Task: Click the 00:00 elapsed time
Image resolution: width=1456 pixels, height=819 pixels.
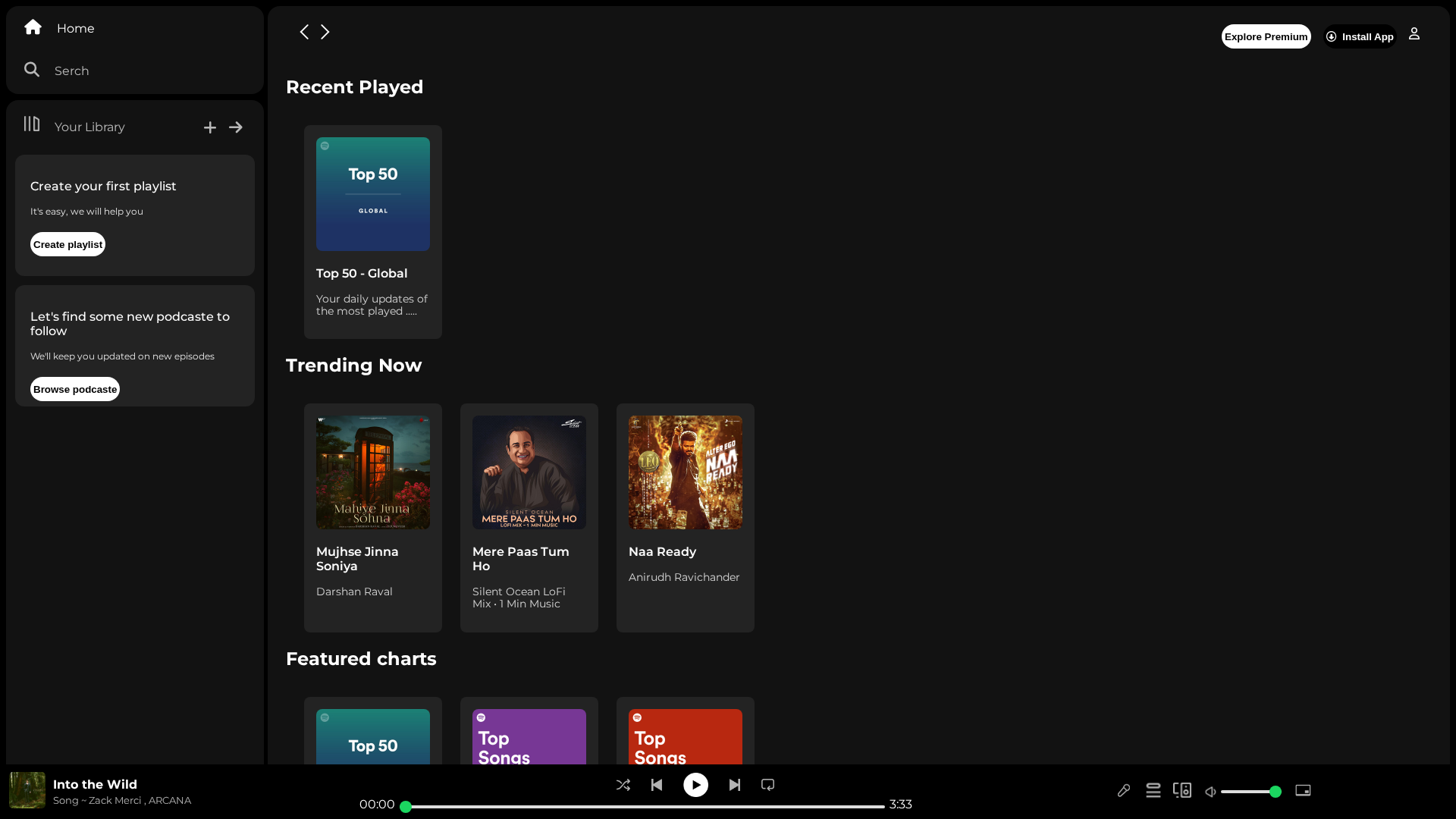Action: pyautogui.click(x=377, y=805)
